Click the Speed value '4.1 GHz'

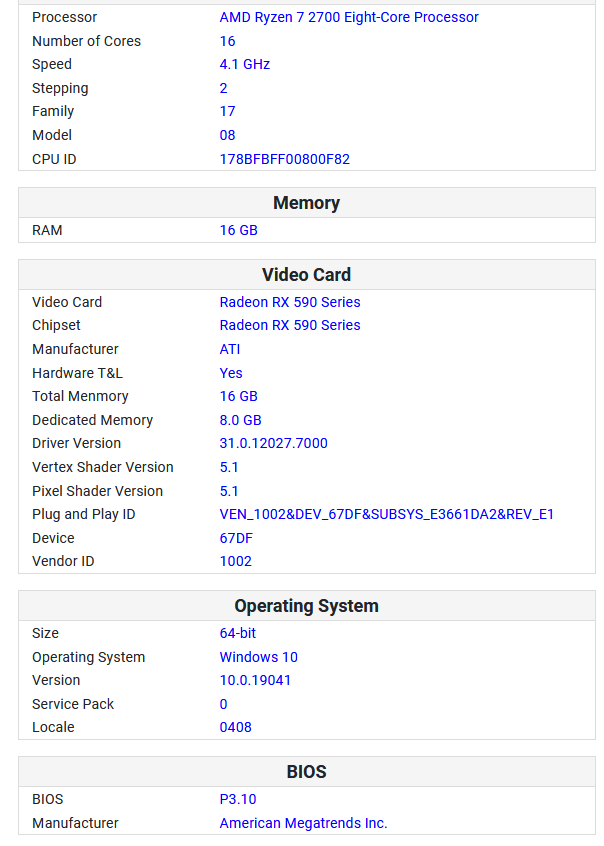click(x=245, y=64)
